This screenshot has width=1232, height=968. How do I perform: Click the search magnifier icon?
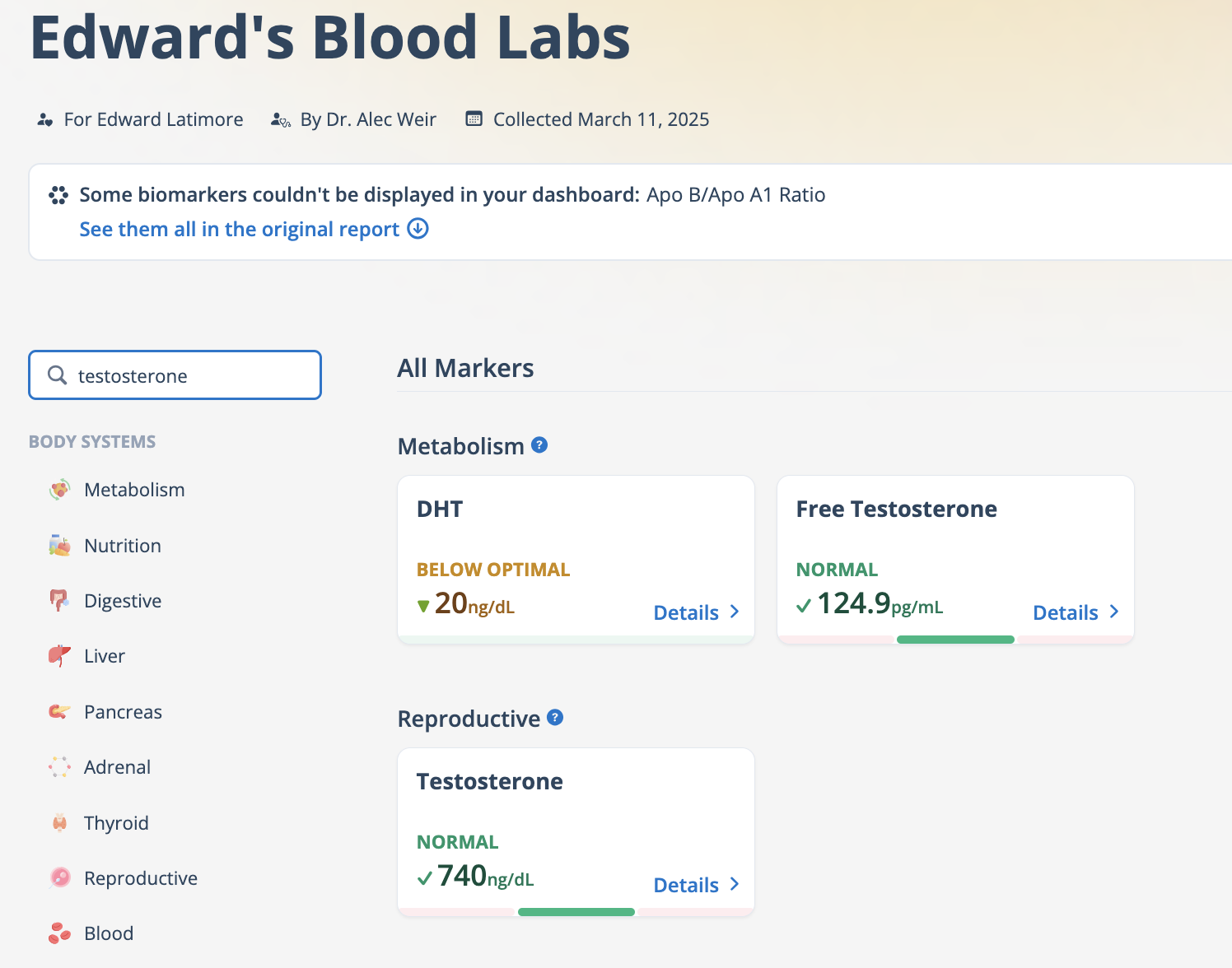[57, 375]
